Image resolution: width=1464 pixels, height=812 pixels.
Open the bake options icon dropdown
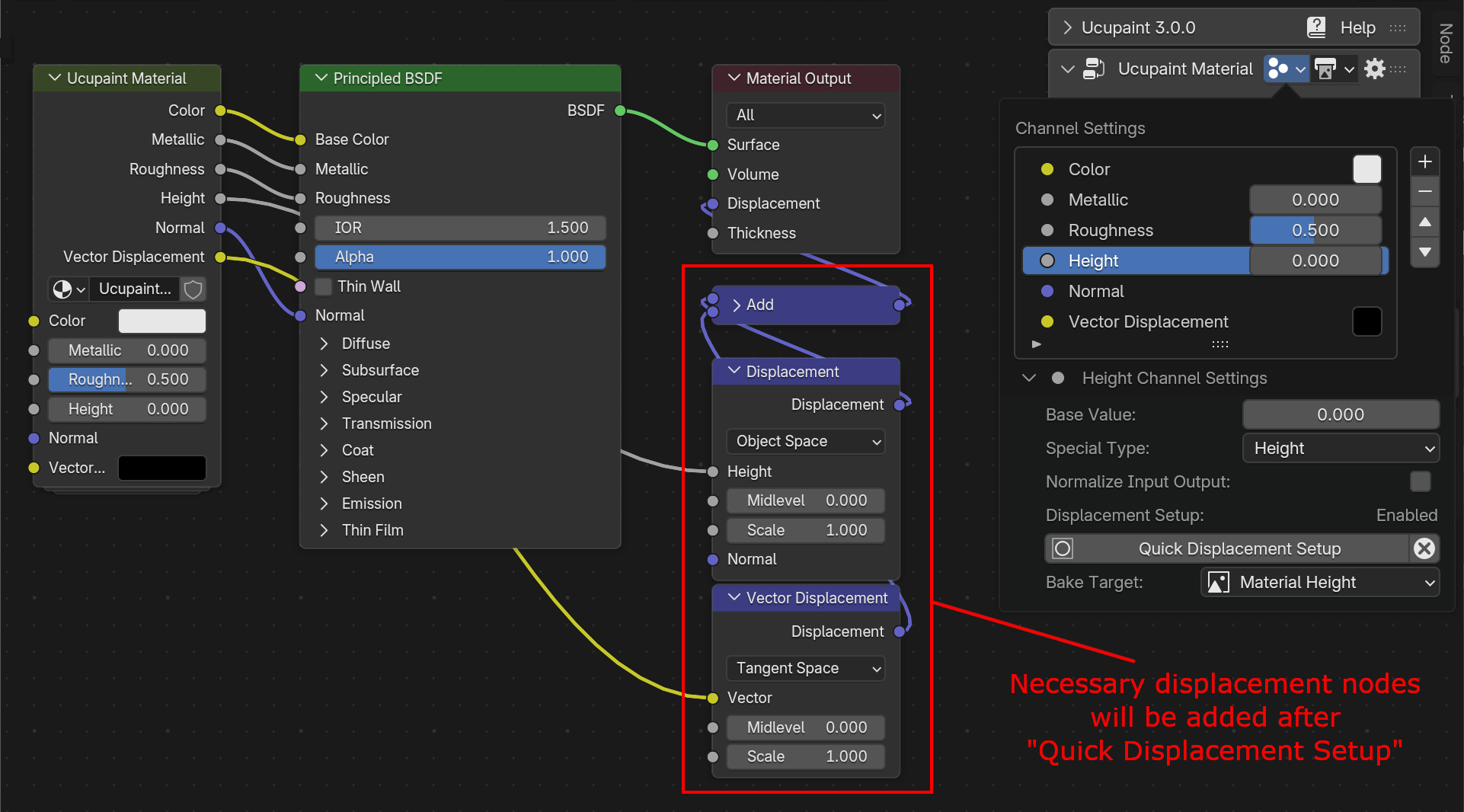[x=1335, y=69]
